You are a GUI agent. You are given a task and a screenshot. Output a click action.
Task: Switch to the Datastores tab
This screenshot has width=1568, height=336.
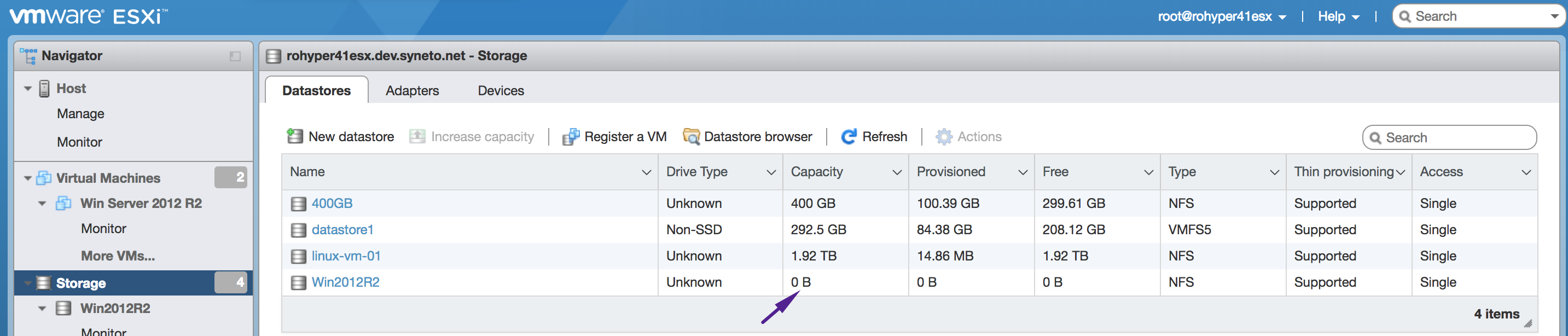tap(317, 90)
